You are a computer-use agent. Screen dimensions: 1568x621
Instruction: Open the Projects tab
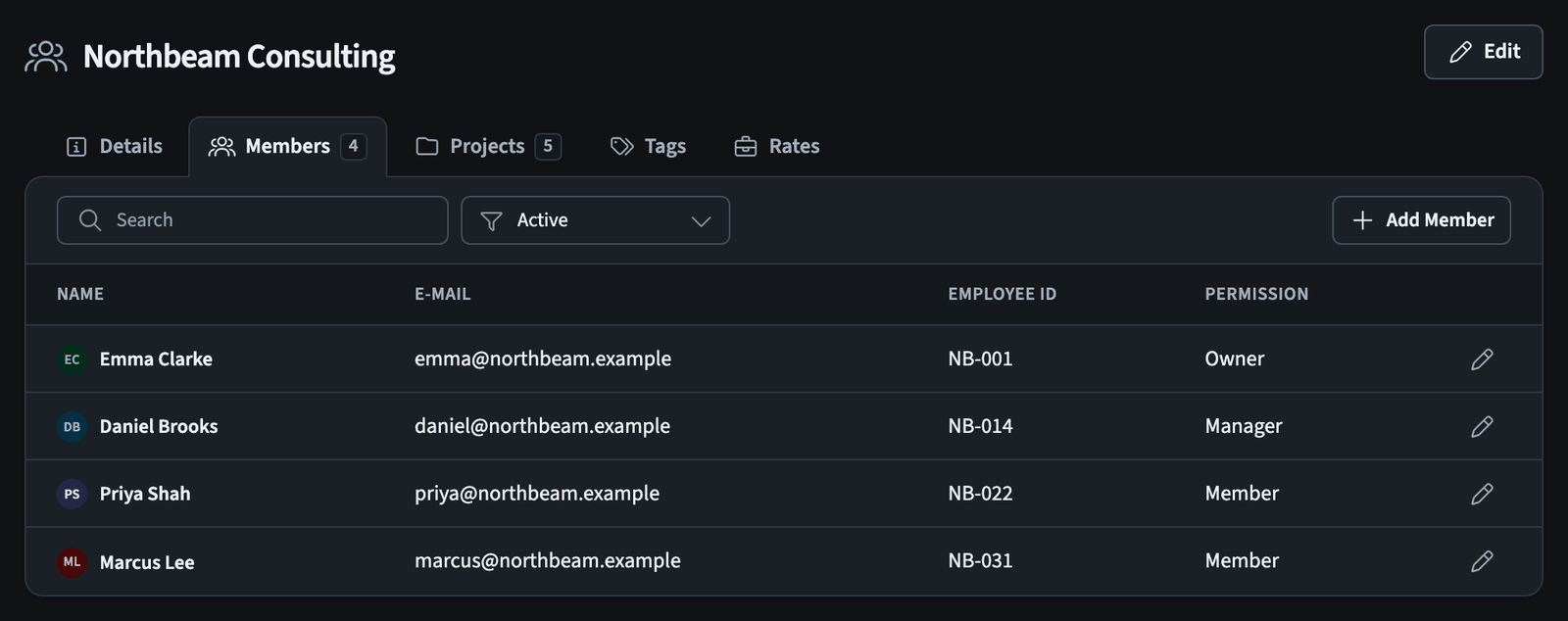tap(488, 147)
